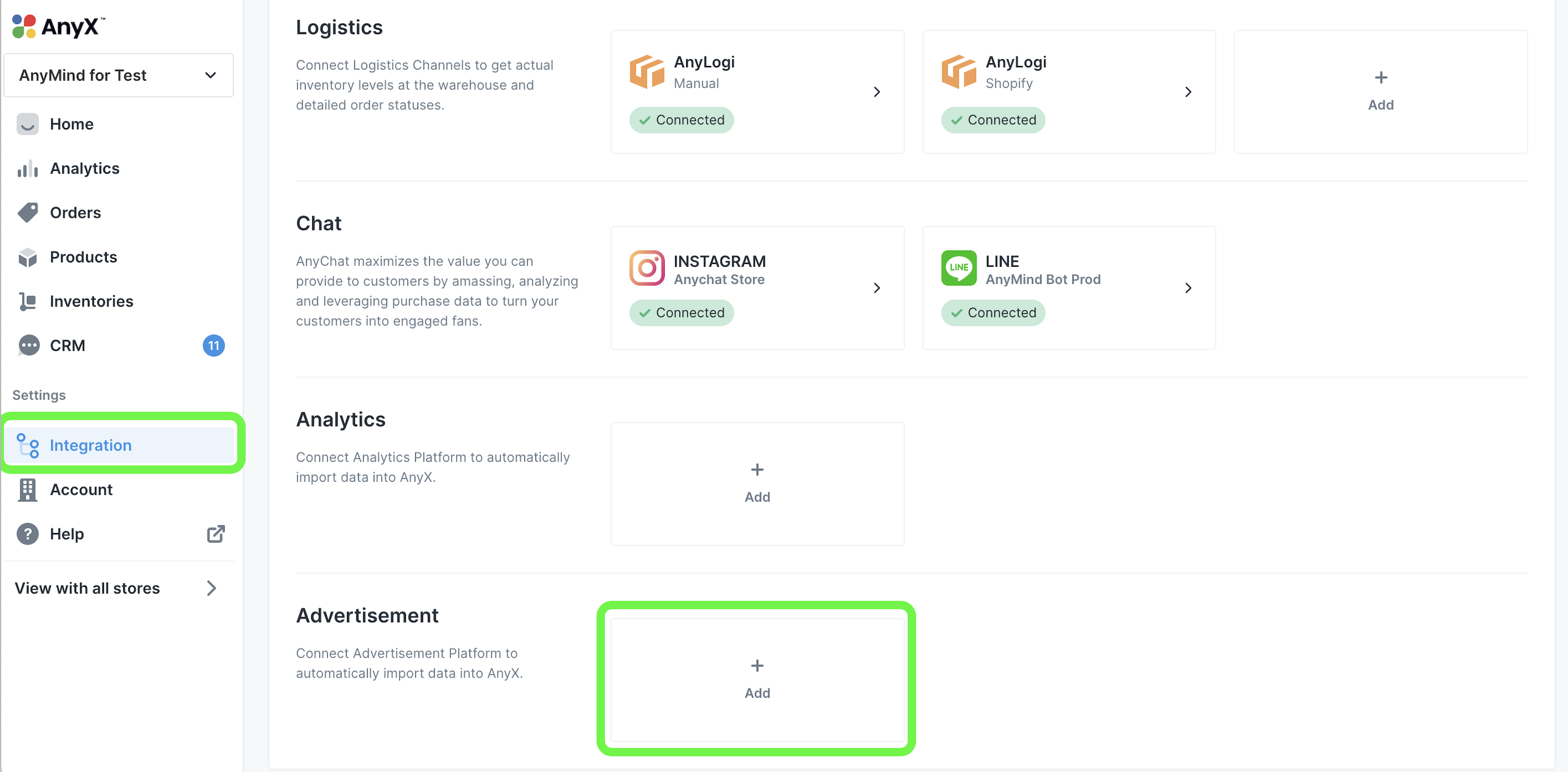Screen dimensions: 1568x772
Task: Open LINE AnyMind Bot Prod chevron
Action: pos(1188,288)
